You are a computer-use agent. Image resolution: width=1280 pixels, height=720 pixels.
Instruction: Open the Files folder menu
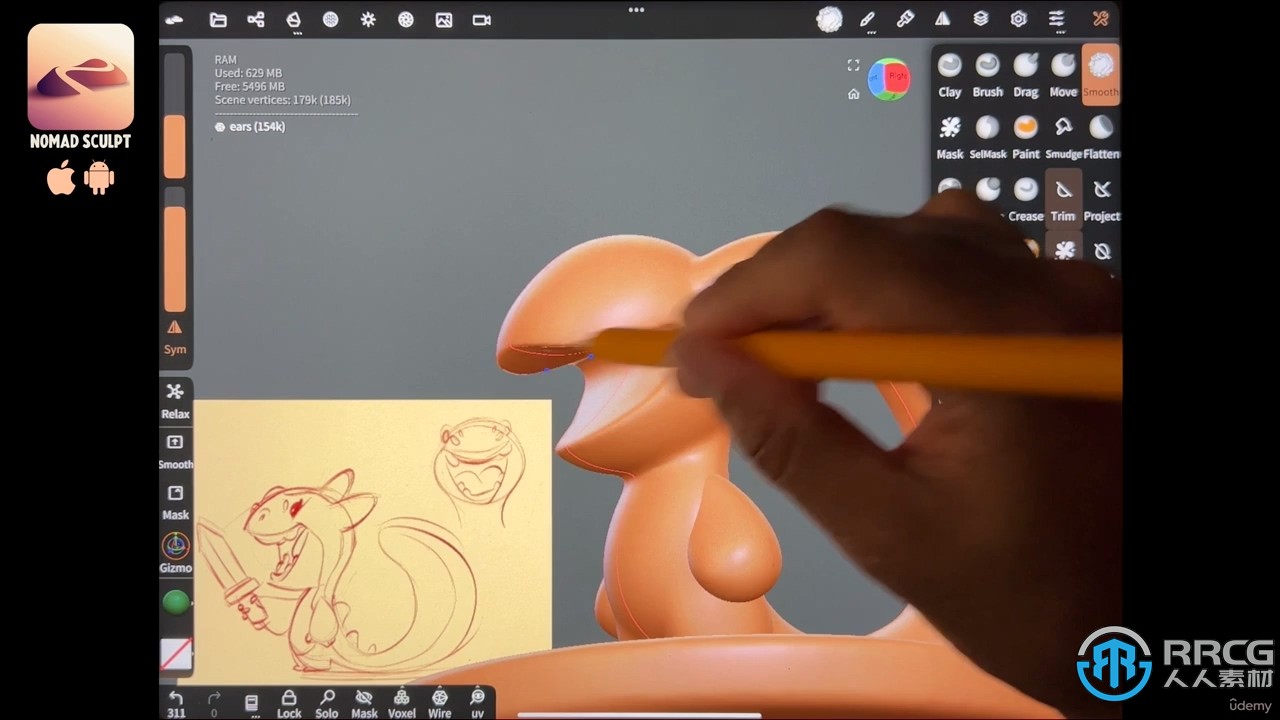point(218,19)
